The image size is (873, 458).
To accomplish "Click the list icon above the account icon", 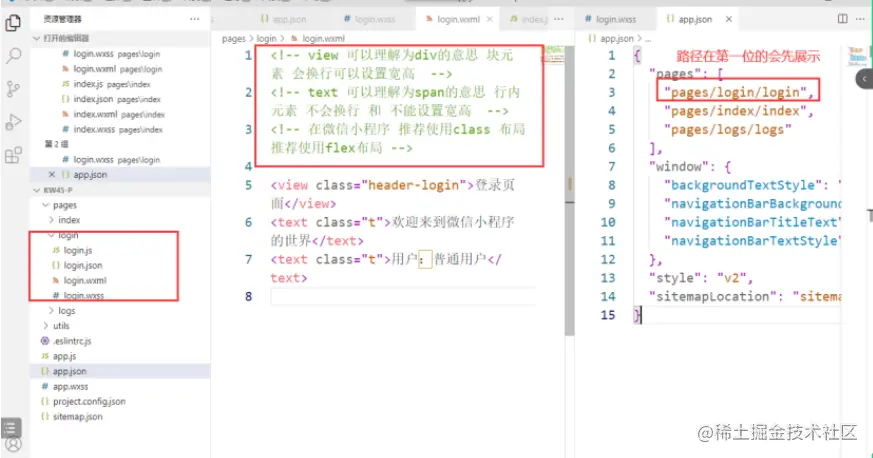I will [x=11, y=428].
